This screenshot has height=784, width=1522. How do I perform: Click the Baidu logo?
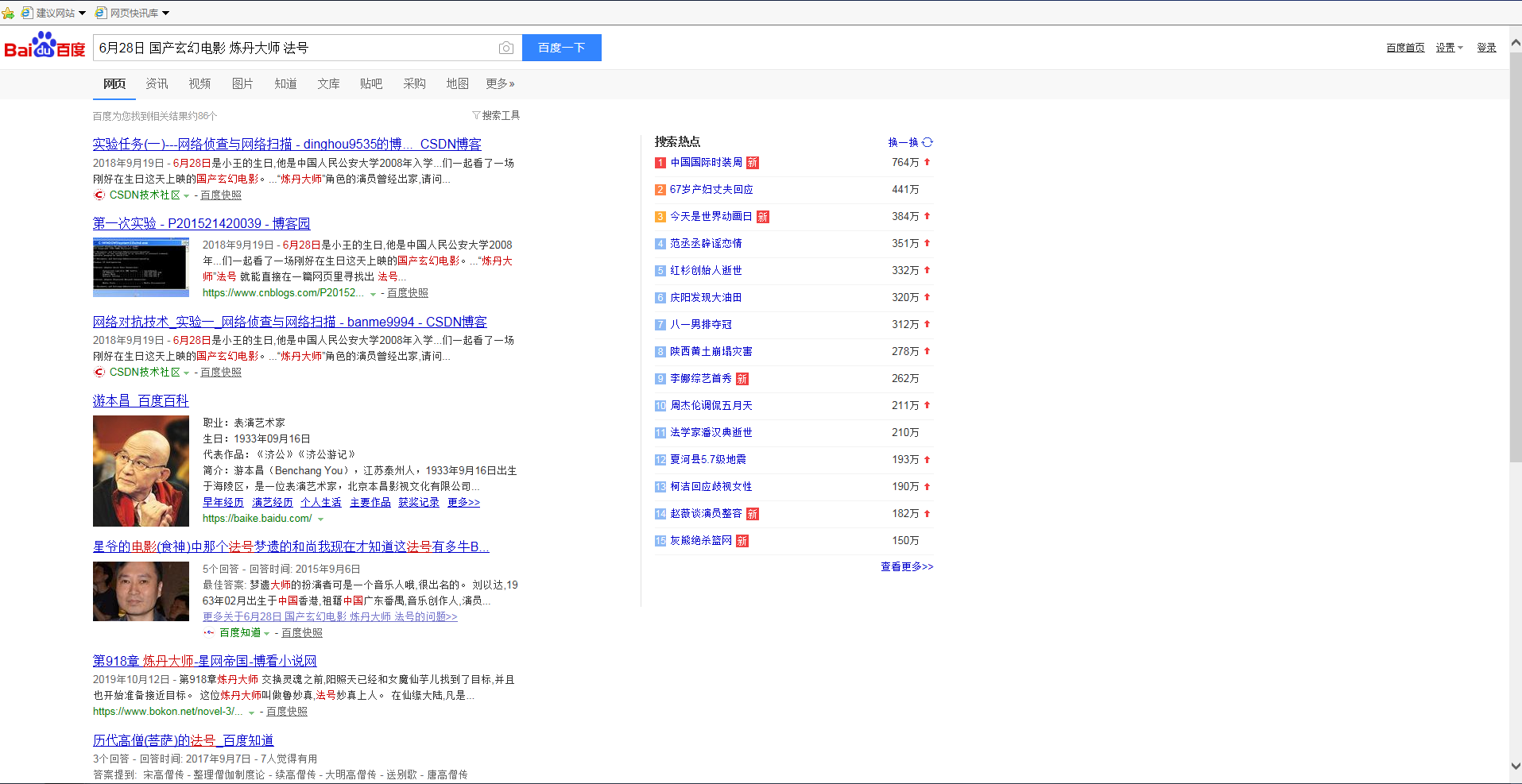(45, 46)
